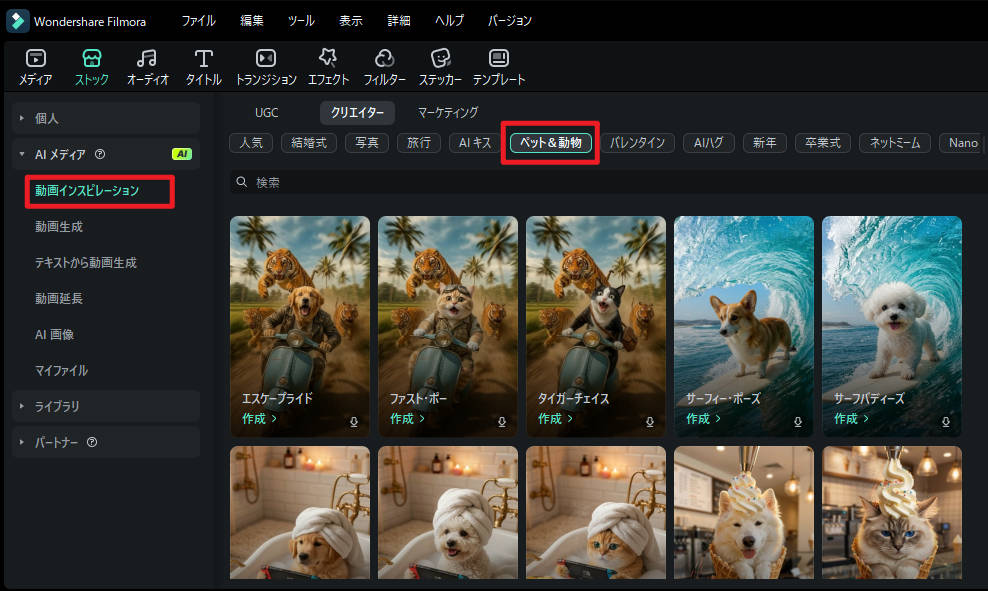The image size is (988, 591).
Task: Click 作成 on タイガーチェイス card
Action: tap(555, 418)
